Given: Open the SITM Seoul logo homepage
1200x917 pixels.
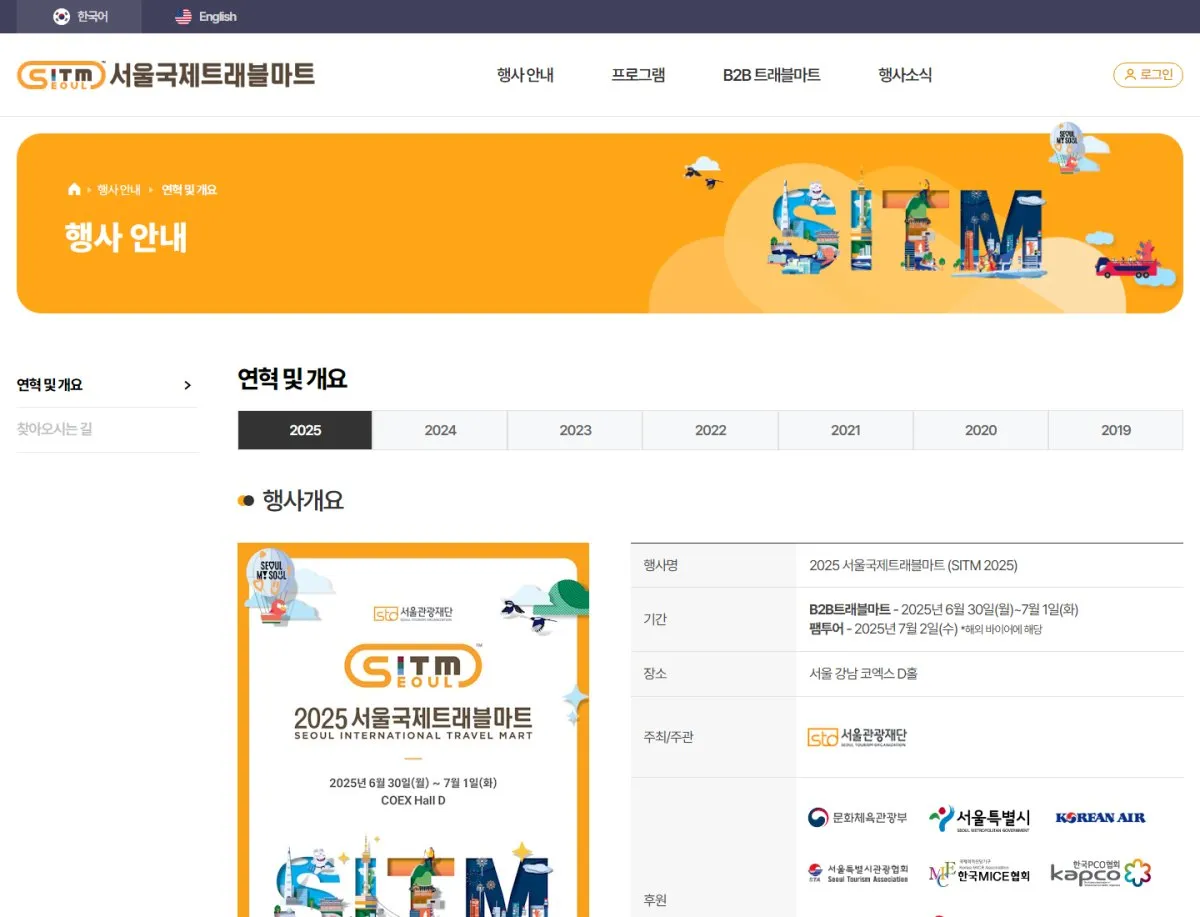Looking at the screenshot, I should tap(166, 75).
